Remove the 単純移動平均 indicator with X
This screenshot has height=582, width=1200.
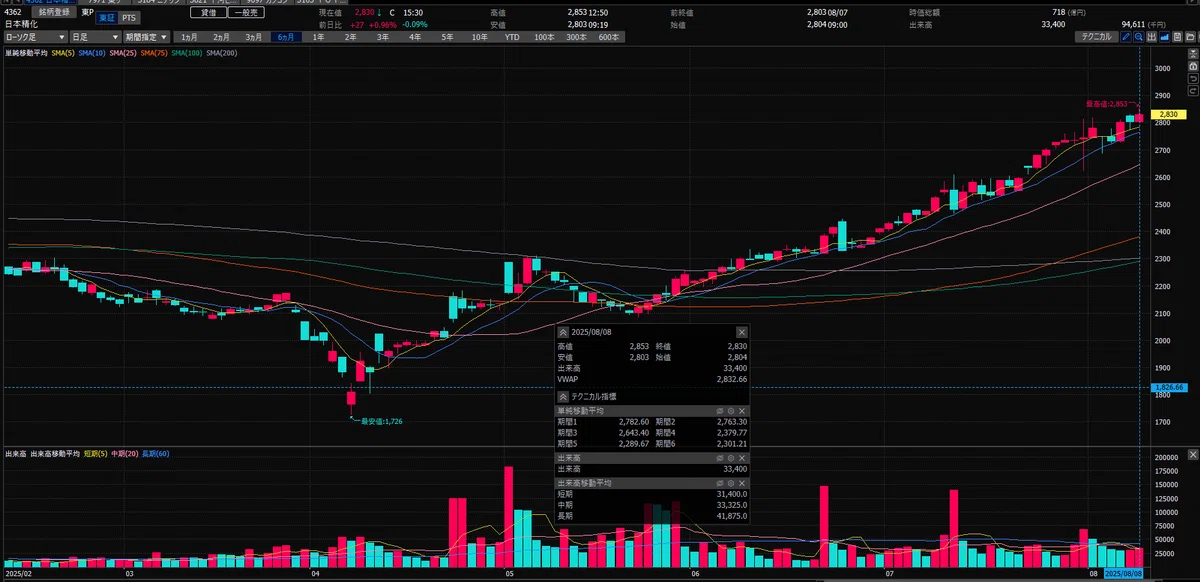pos(742,411)
